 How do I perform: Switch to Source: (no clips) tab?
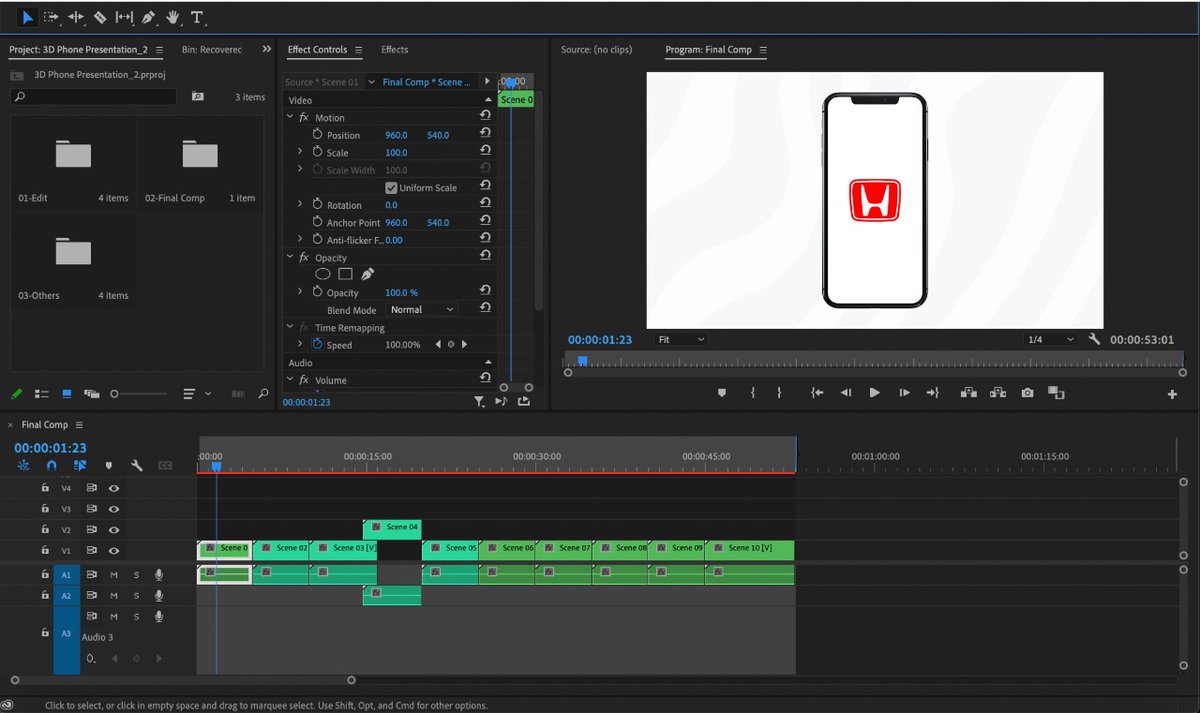tap(598, 49)
